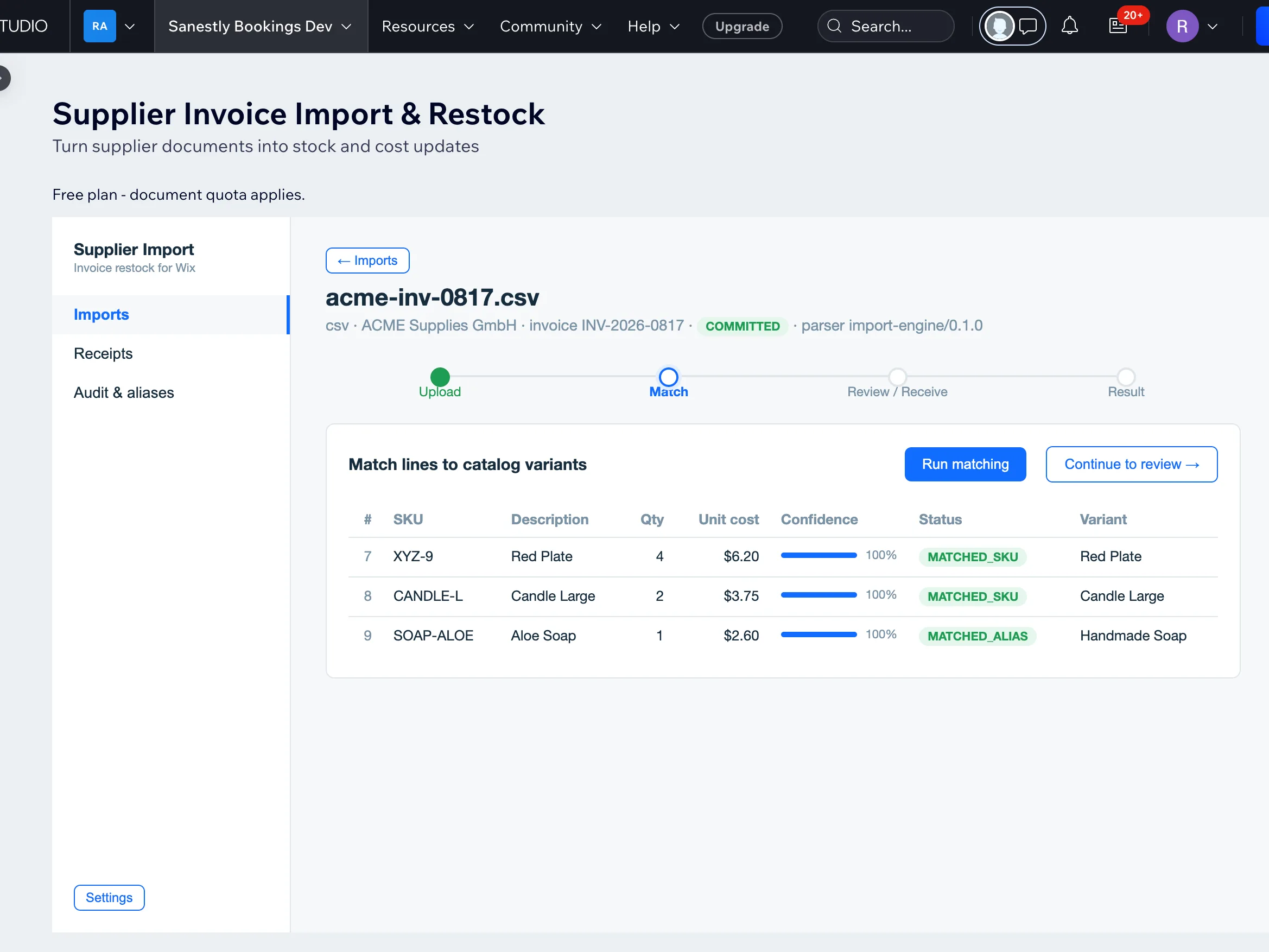The height and width of the screenshot is (952, 1269).
Task: Click the Upgrade button
Action: coord(742,27)
